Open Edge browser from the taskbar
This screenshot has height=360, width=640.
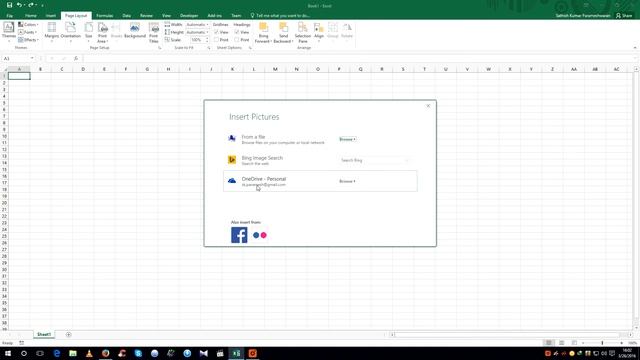tap(56, 353)
